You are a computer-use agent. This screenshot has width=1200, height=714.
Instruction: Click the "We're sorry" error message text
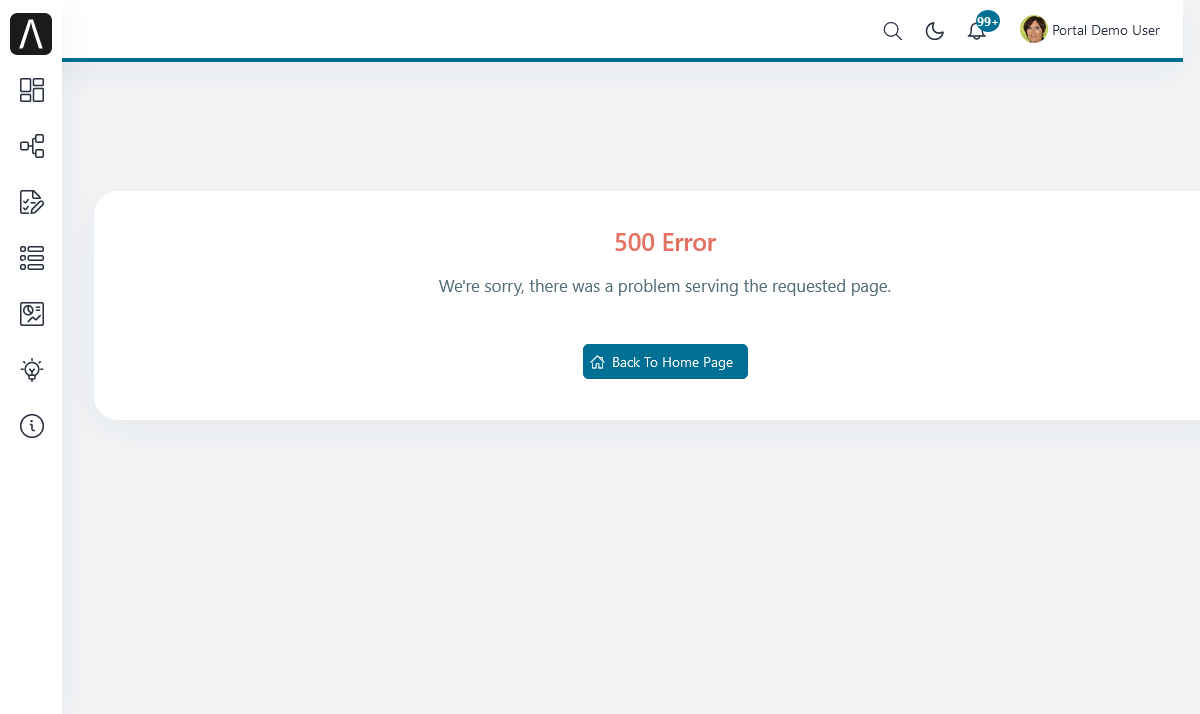coord(664,286)
